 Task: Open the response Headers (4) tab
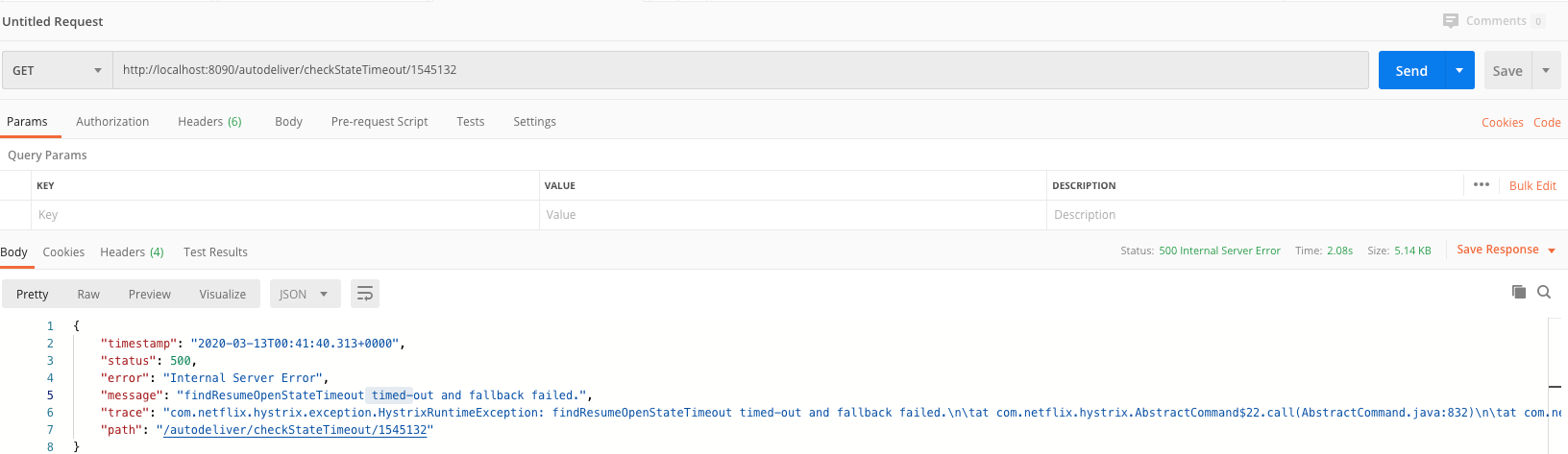click(x=132, y=252)
